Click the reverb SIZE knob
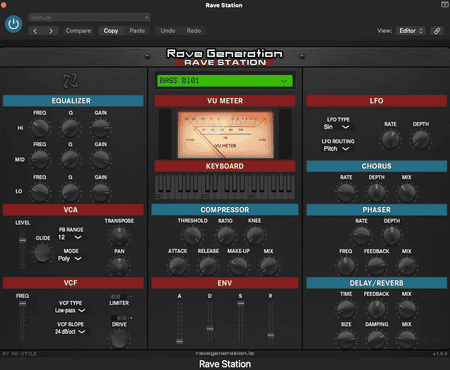450x370 pixels. [346, 340]
